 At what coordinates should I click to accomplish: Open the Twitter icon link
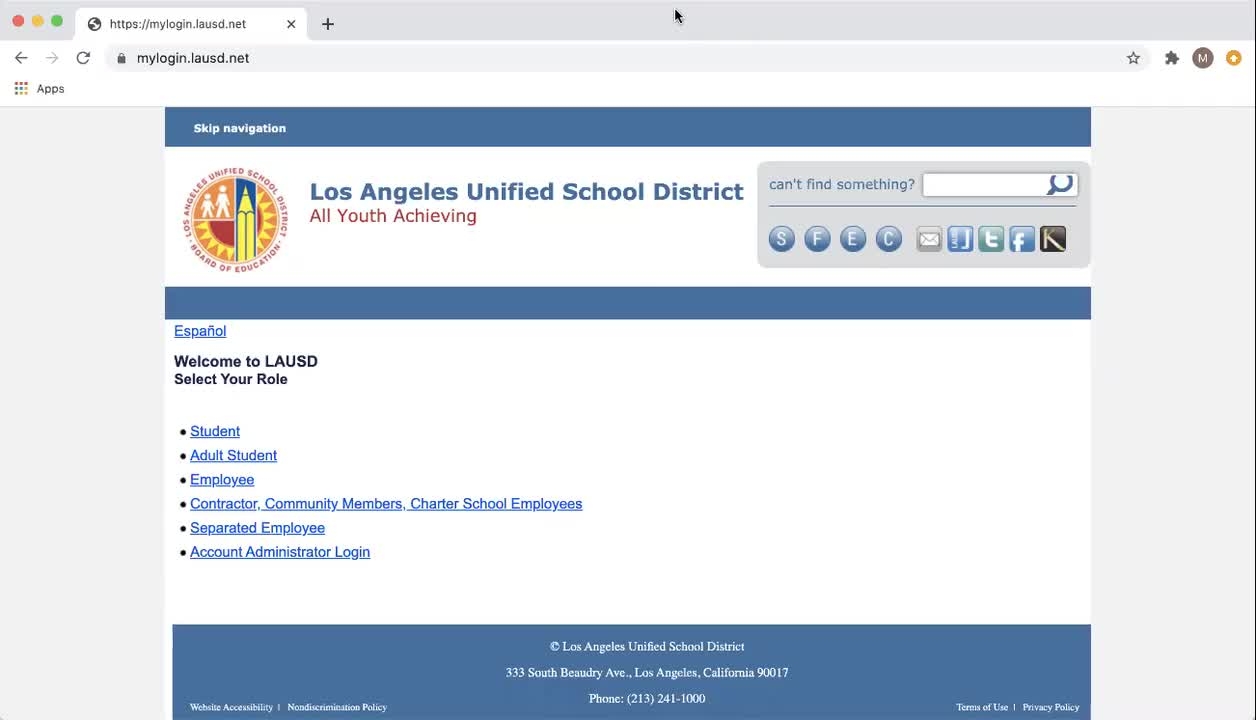point(991,239)
